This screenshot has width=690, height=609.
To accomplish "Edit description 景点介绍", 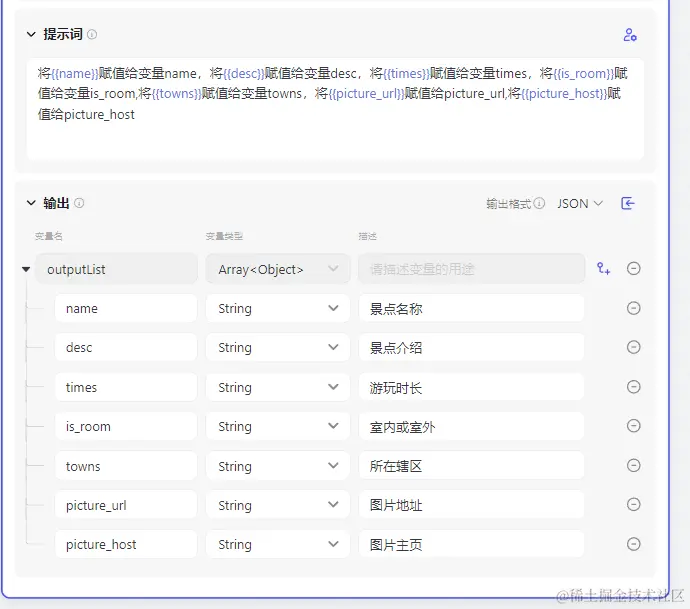I will [471, 348].
